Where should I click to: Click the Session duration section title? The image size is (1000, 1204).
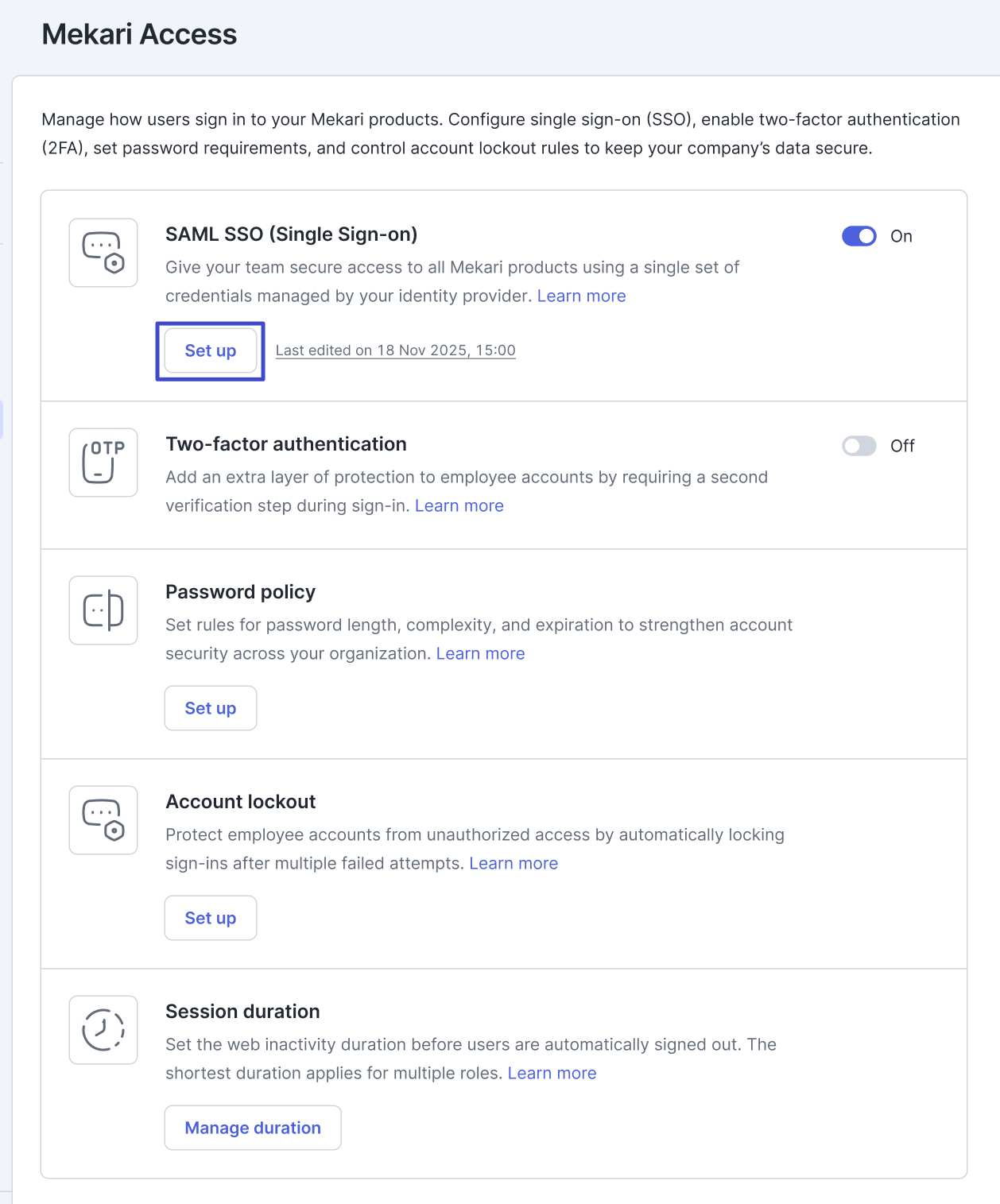tap(242, 1012)
